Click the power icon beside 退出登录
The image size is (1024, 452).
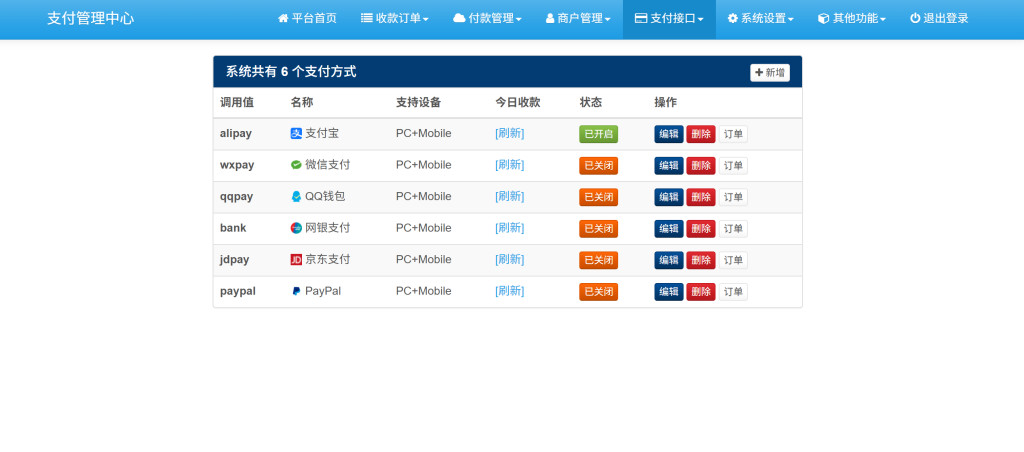pos(915,18)
